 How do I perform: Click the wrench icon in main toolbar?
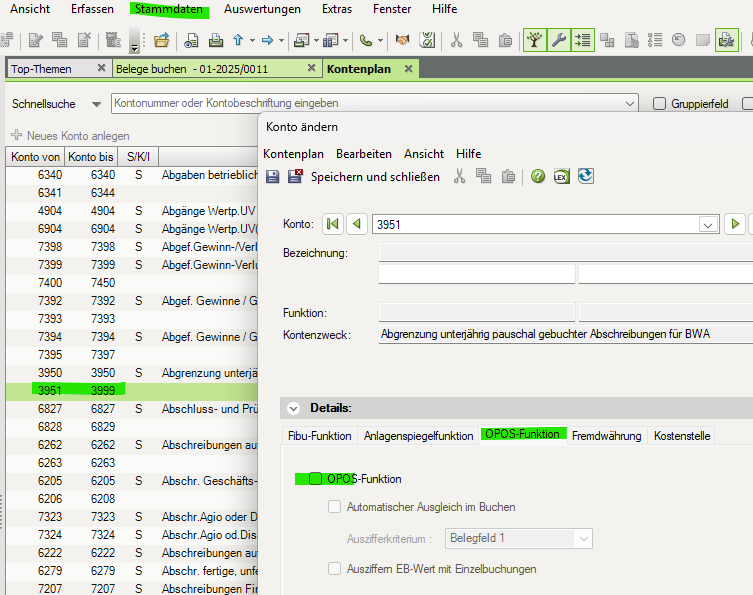click(x=560, y=40)
